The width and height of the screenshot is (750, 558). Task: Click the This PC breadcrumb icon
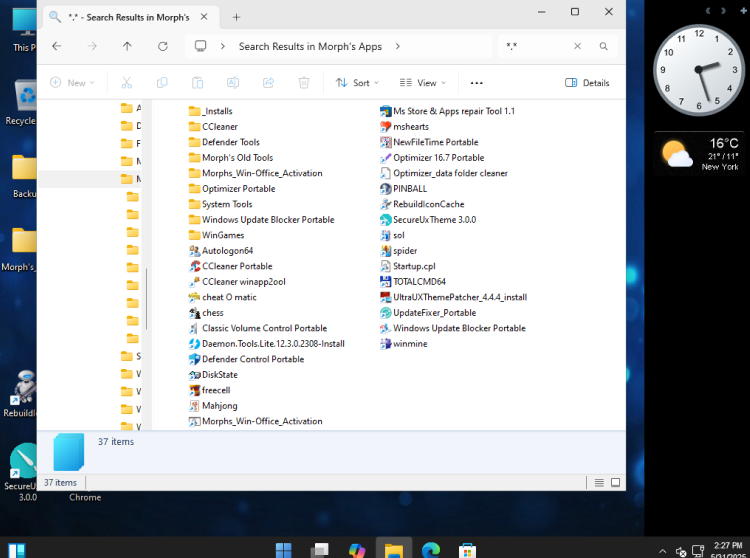(x=200, y=46)
